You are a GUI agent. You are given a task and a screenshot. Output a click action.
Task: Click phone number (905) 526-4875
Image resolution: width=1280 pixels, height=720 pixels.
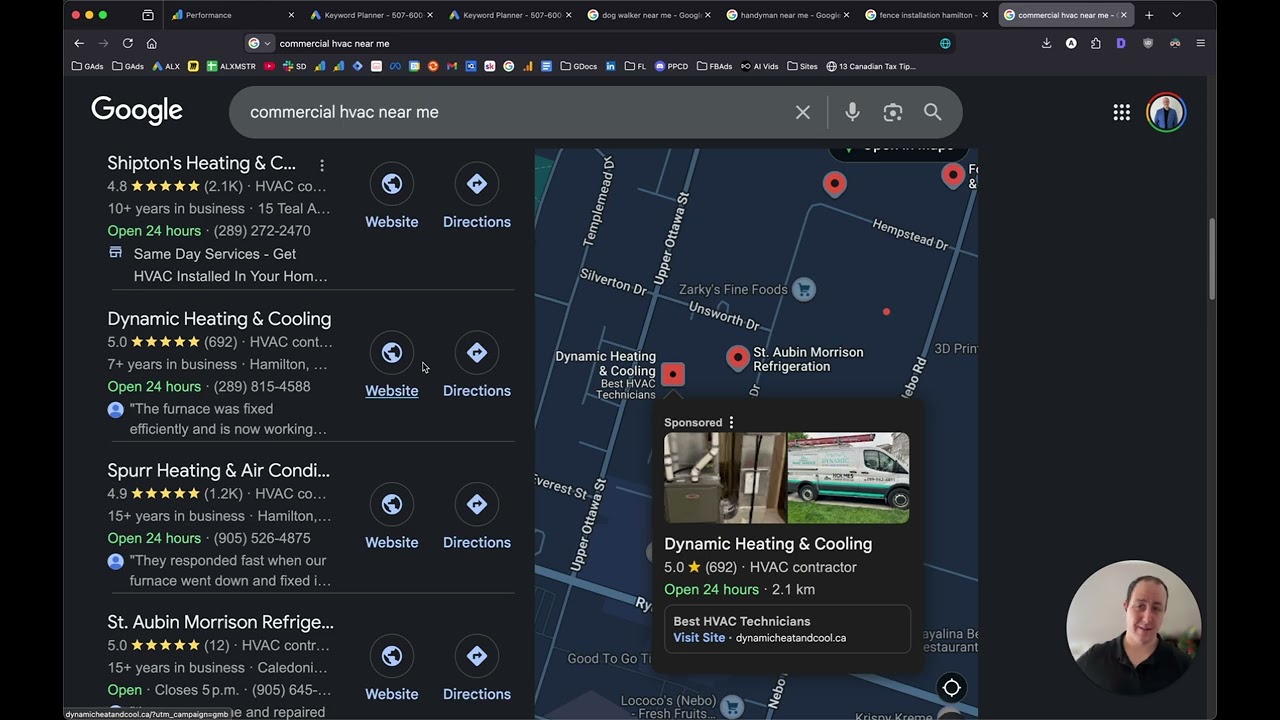pos(262,538)
